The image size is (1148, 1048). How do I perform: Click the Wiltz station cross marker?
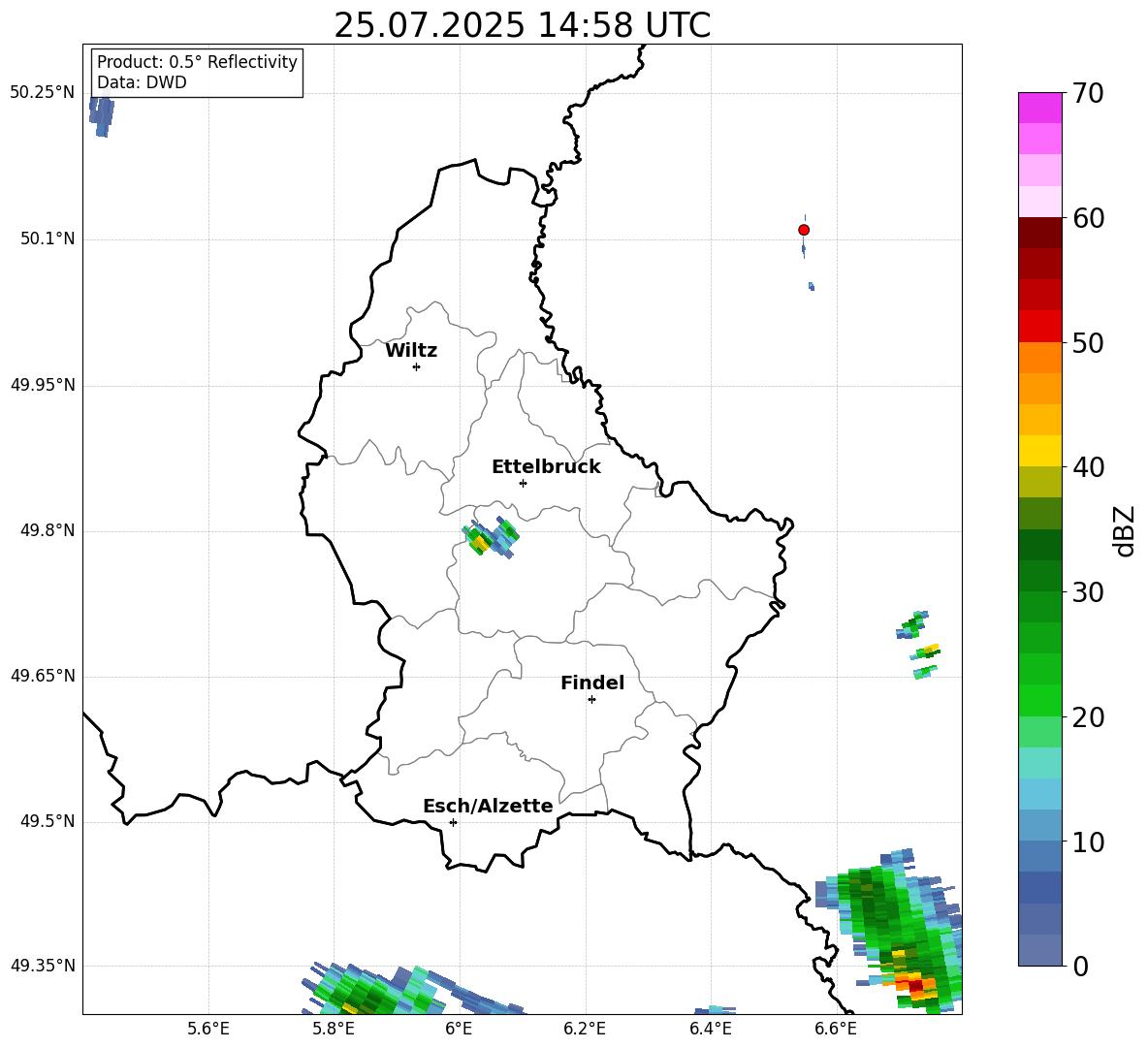(x=416, y=366)
